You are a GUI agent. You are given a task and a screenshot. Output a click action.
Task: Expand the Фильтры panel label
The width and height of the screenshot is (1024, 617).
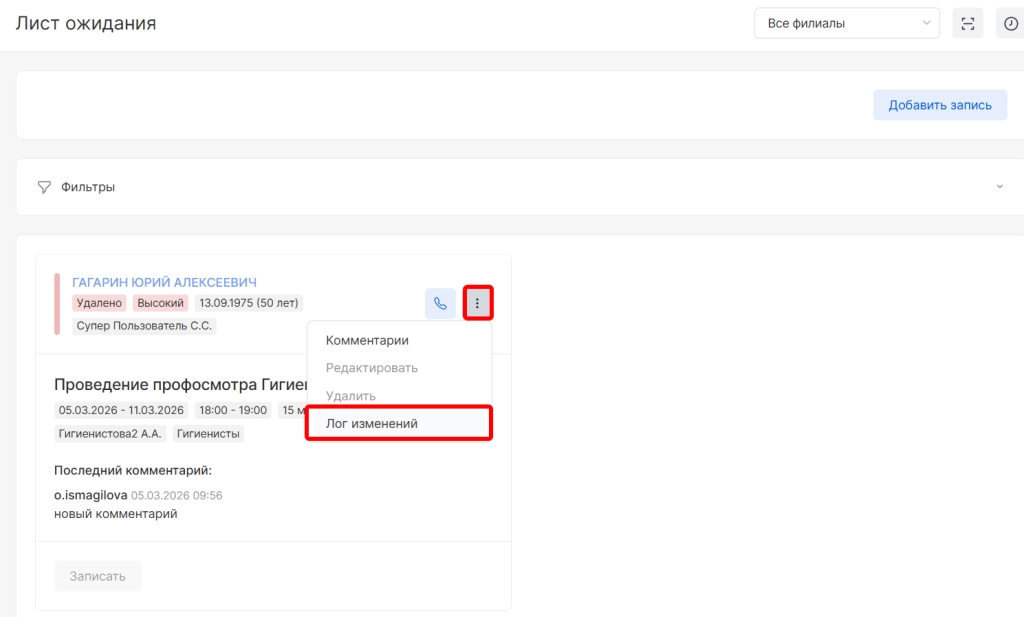88,187
